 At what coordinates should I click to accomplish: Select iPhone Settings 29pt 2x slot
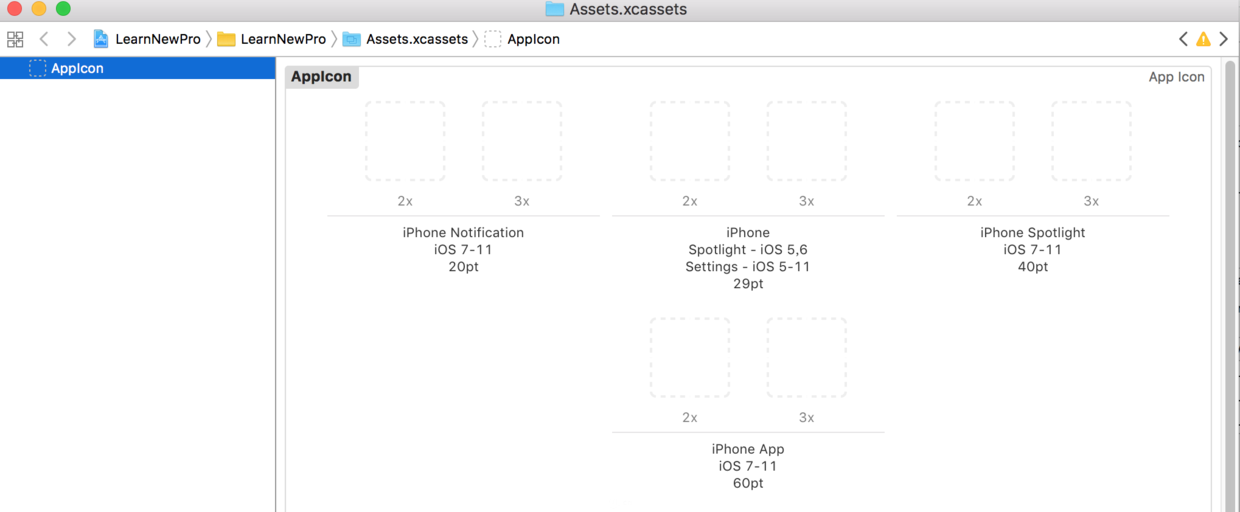point(690,141)
